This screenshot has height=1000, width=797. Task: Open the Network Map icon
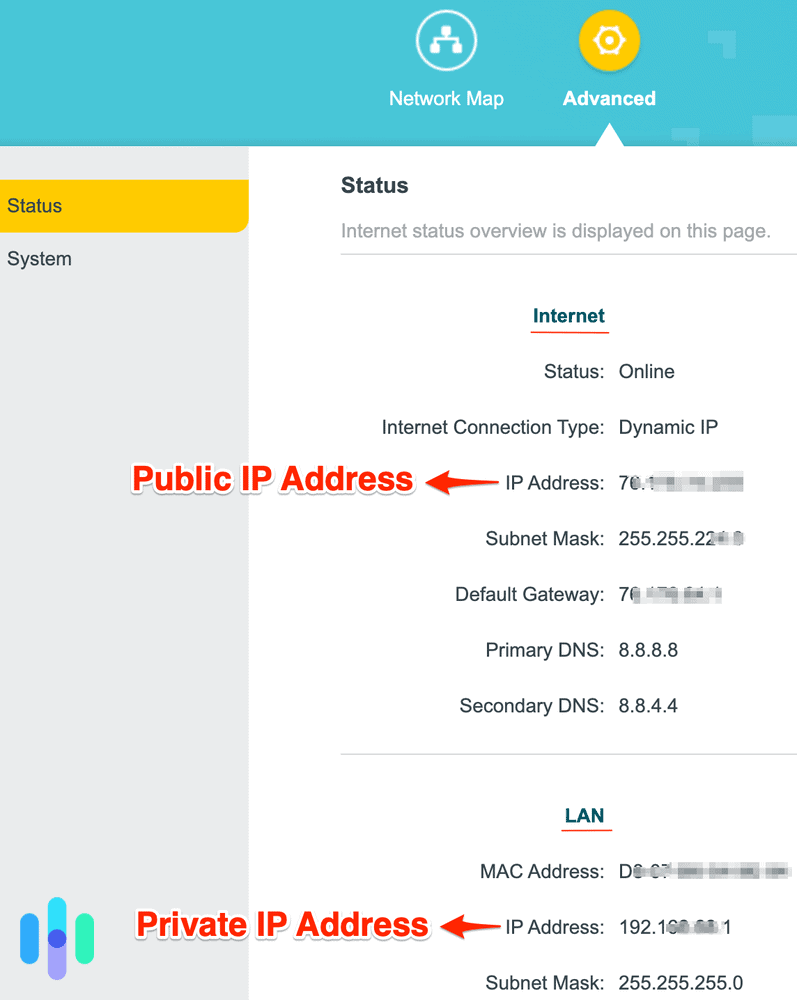[446, 41]
